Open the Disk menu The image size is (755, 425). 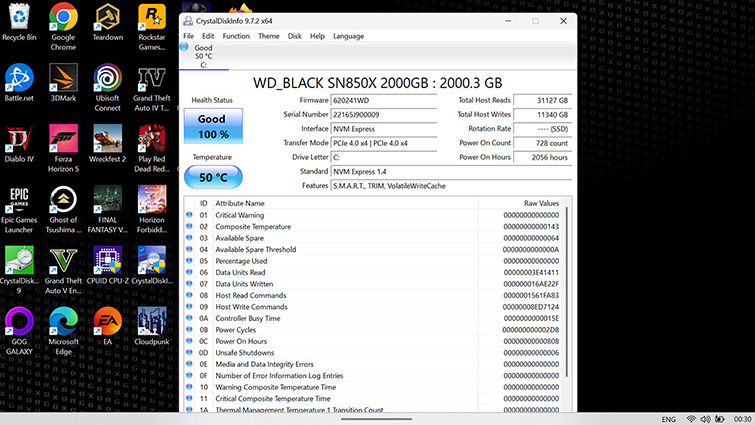(x=295, y=36)
